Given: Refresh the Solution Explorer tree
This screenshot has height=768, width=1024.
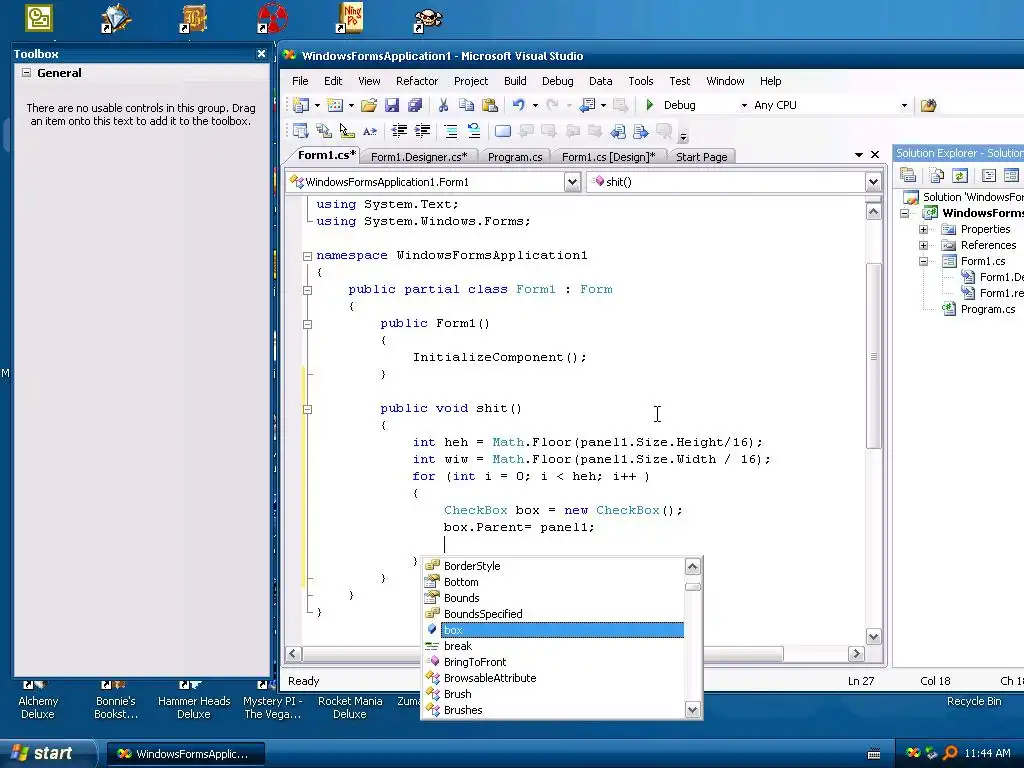Looking at the screenshot, I should click(x=959, y=175).
